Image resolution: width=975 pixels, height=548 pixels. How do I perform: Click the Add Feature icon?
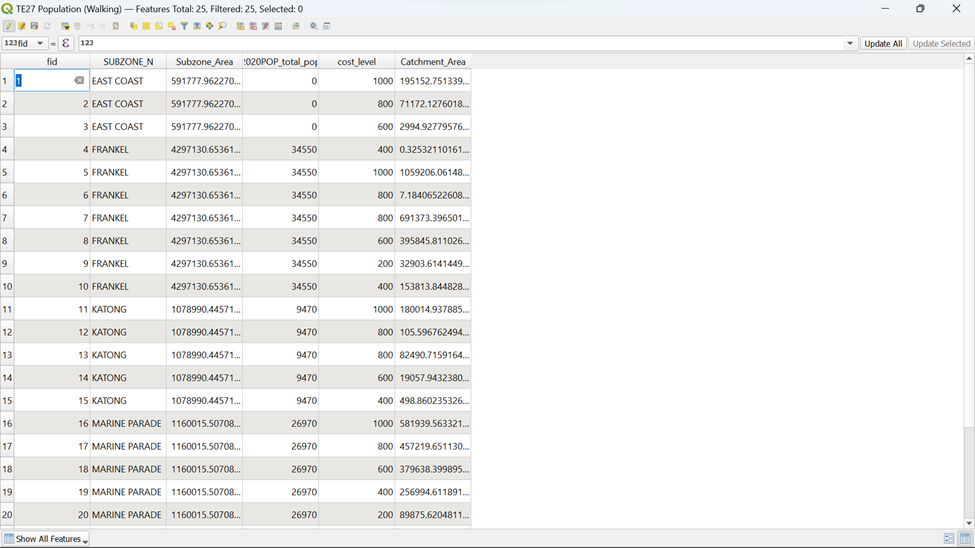(66, 26)
